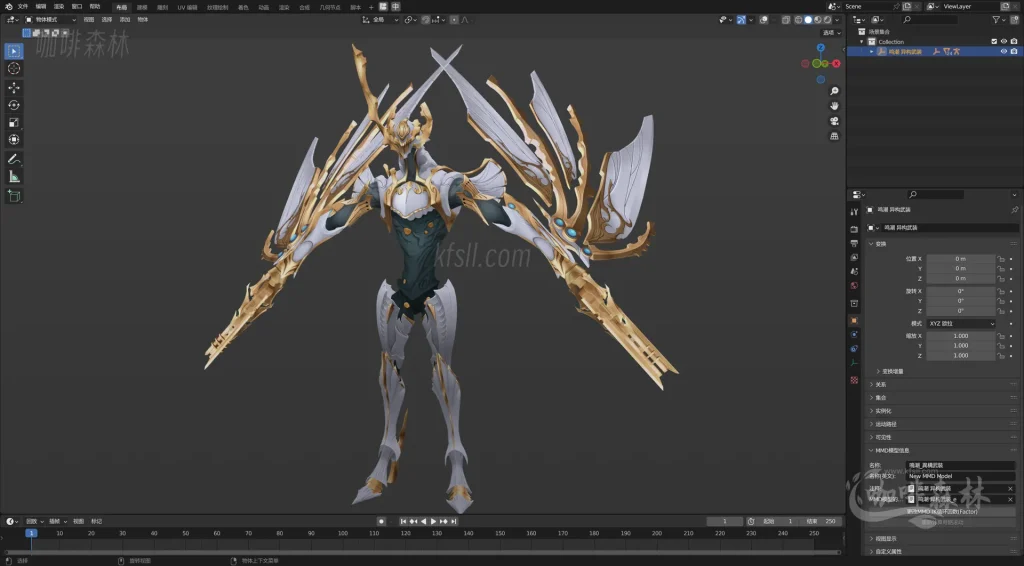Open the Object Constraints properties tab
1024x566 pixels.
point(854,349)
